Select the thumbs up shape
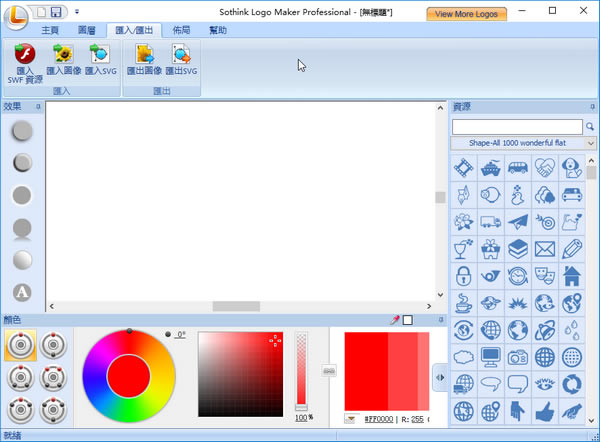The image size is (600, 442). click(545, 412)
